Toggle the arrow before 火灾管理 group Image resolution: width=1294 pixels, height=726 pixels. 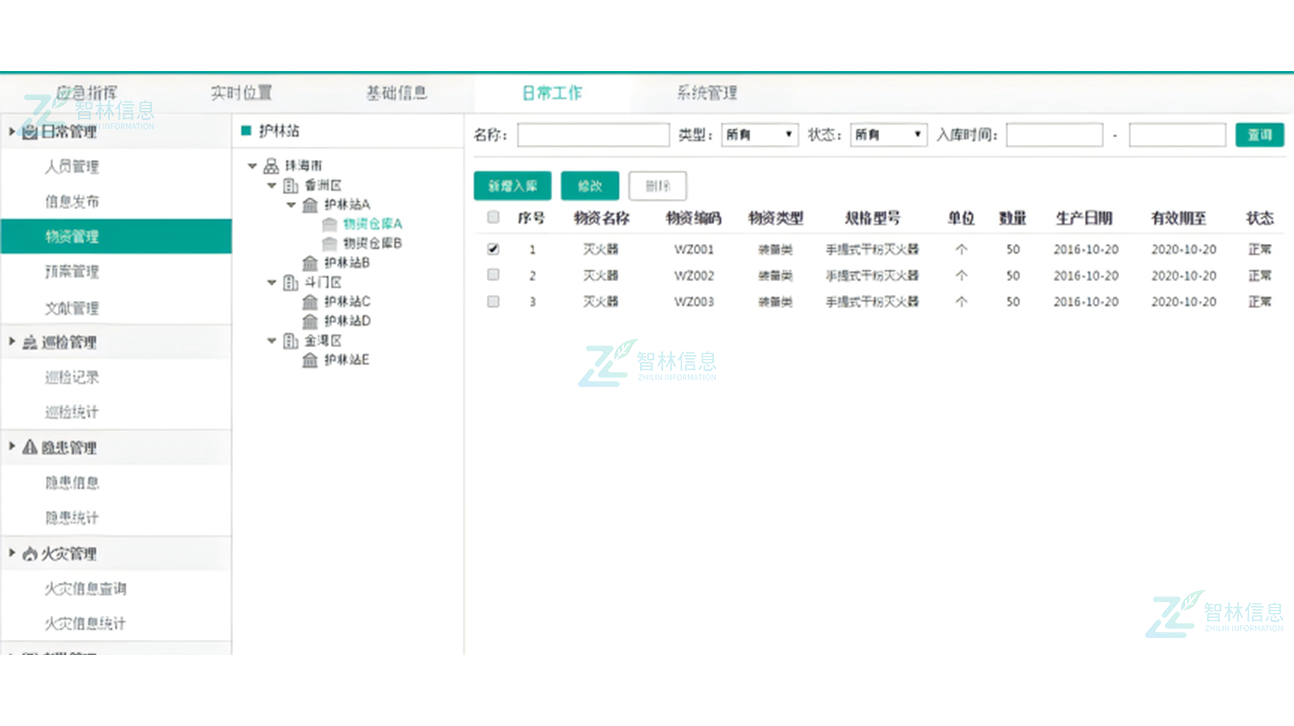(x=12, y=553)
